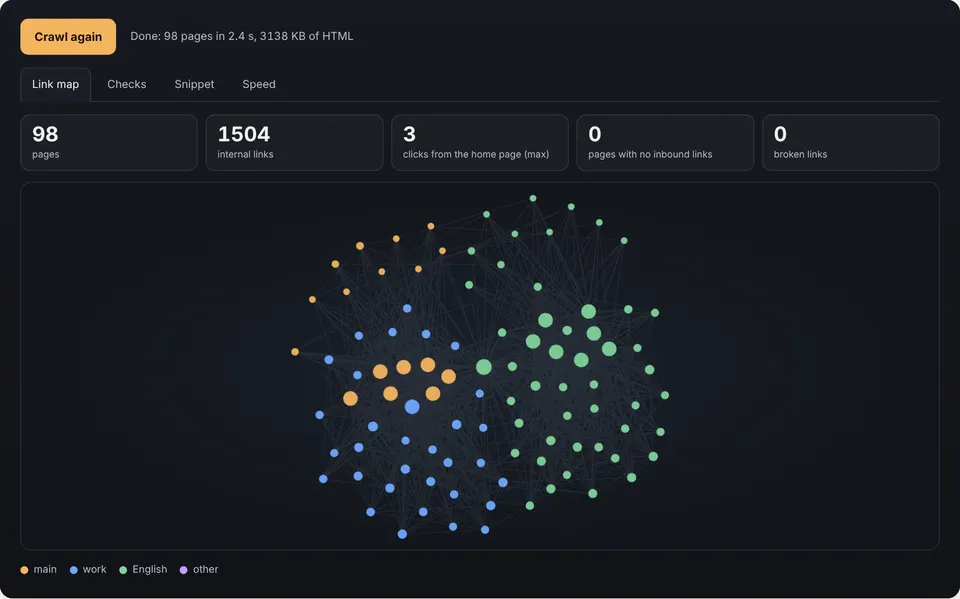Image resolution: width=960 pixels, height=599 pixels.
Task: Click the green English legend dot
Action: tap(123, 570)
